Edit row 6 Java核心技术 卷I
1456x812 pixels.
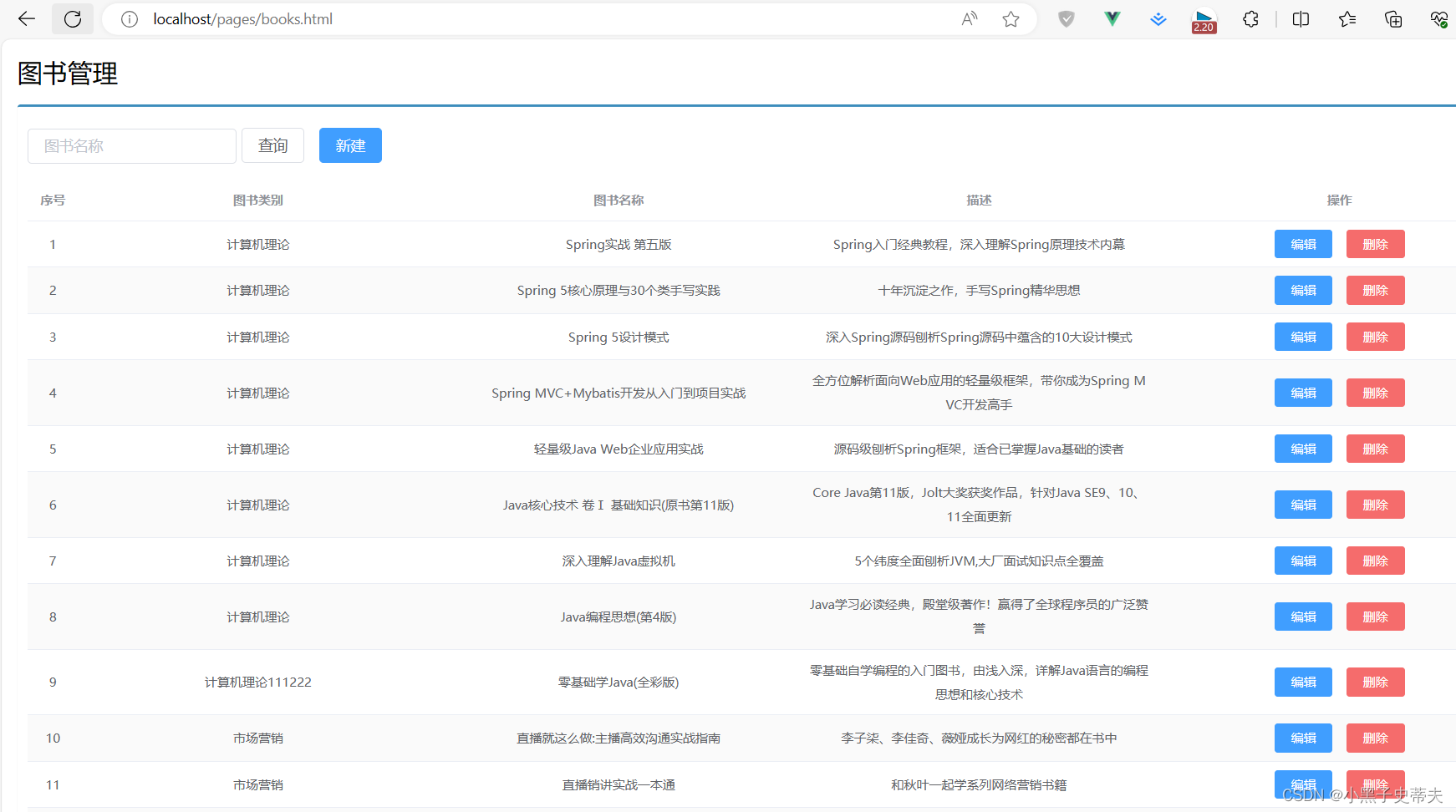point(1303,505)
